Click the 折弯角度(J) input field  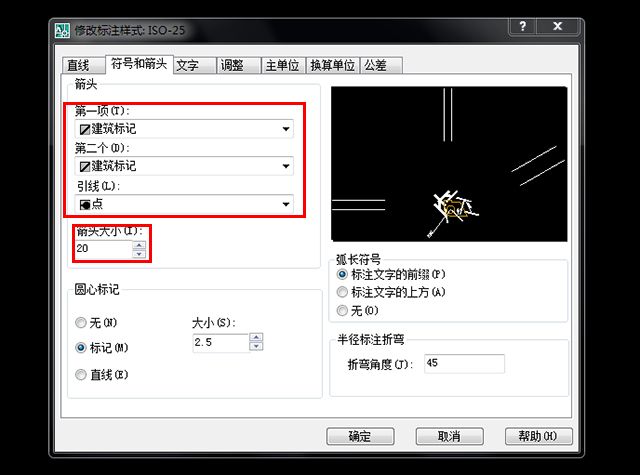click(x=464, y=364)
